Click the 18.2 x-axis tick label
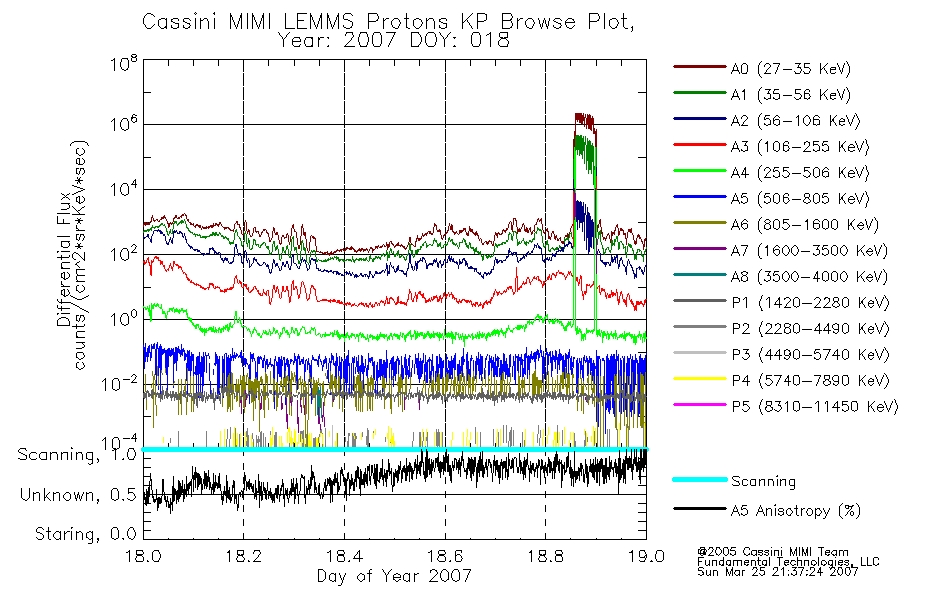Screen dimensions: 950x600 pyautogui.click(x=244, y=556)
